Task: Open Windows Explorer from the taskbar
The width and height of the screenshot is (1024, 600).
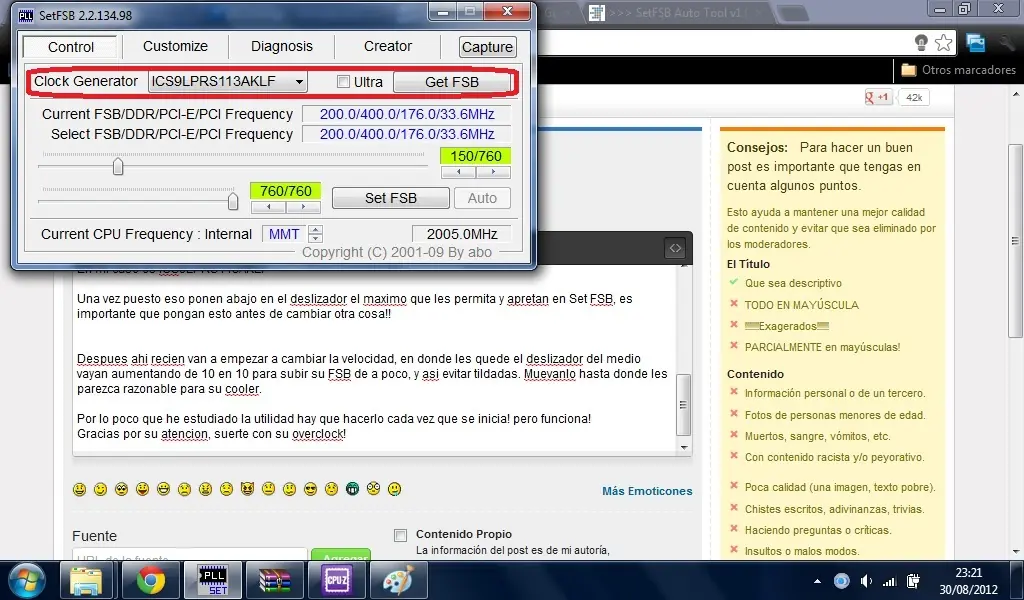Action: [x=86, y=580]
